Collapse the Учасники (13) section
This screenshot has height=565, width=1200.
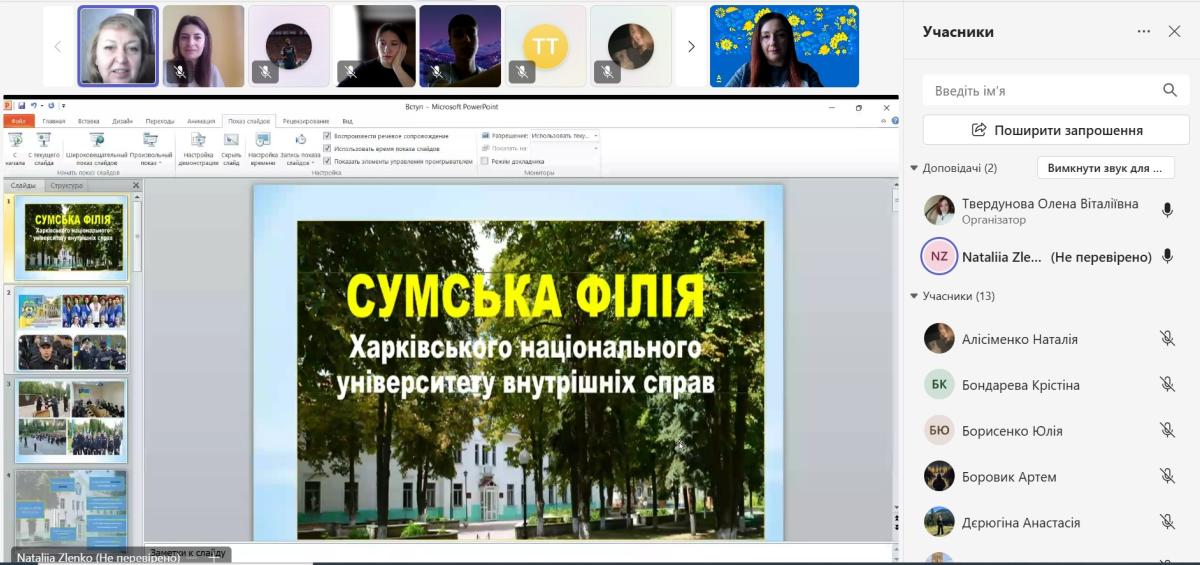(914, 296)
